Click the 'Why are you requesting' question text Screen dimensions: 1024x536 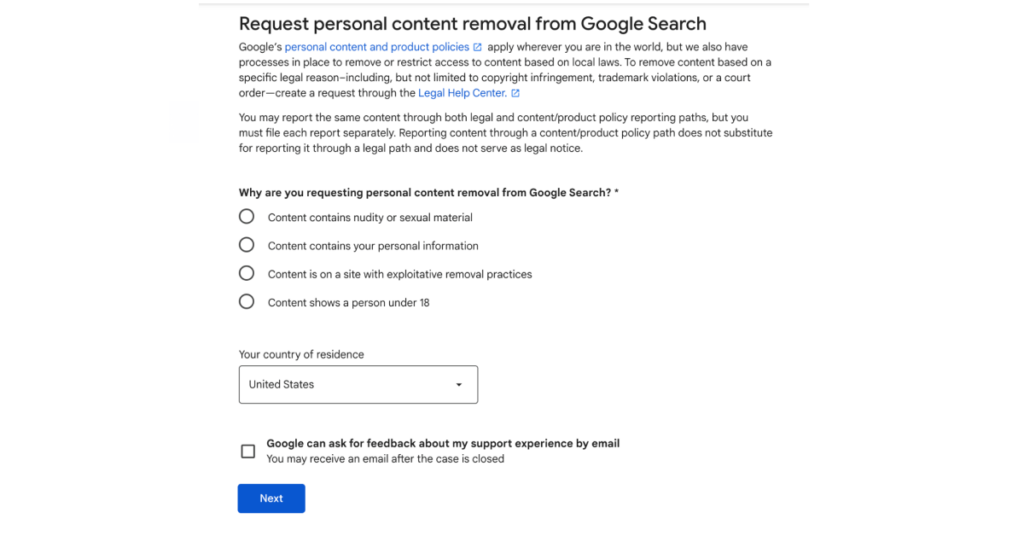[x=427, y=192]
